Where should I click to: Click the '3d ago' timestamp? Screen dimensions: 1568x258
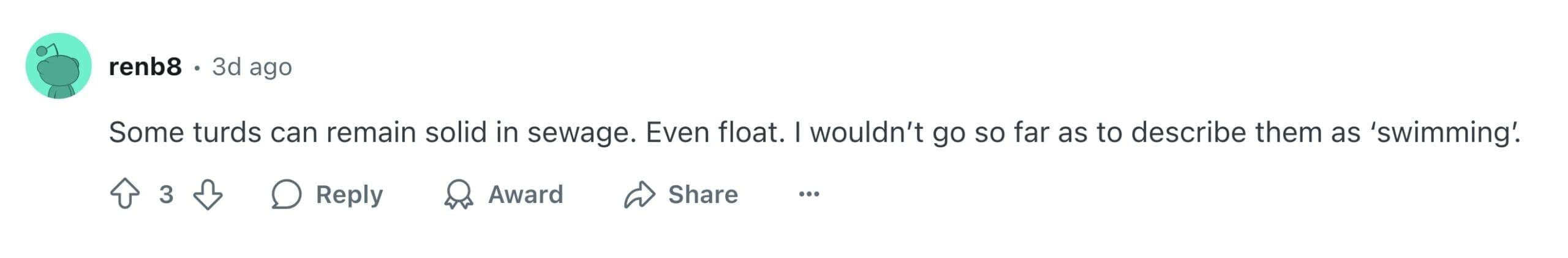[x=252, y=67]
